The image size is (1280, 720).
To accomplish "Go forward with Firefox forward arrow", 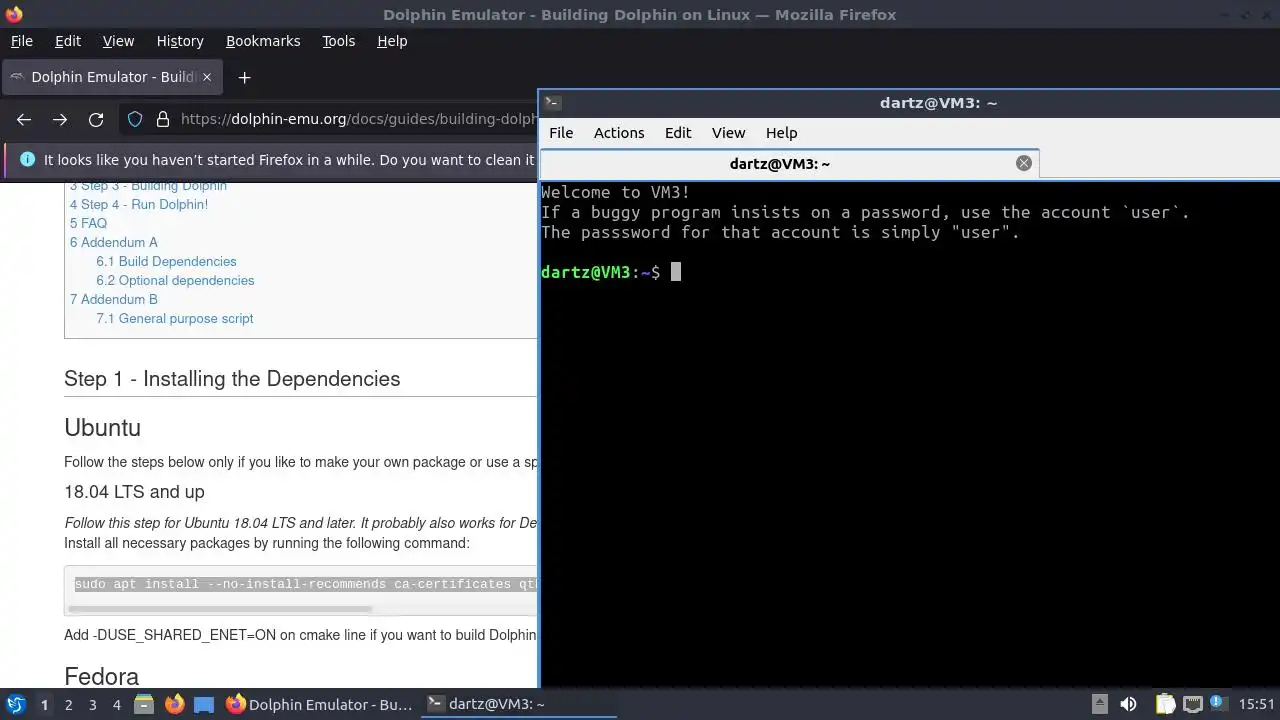I will pos(60,119).
